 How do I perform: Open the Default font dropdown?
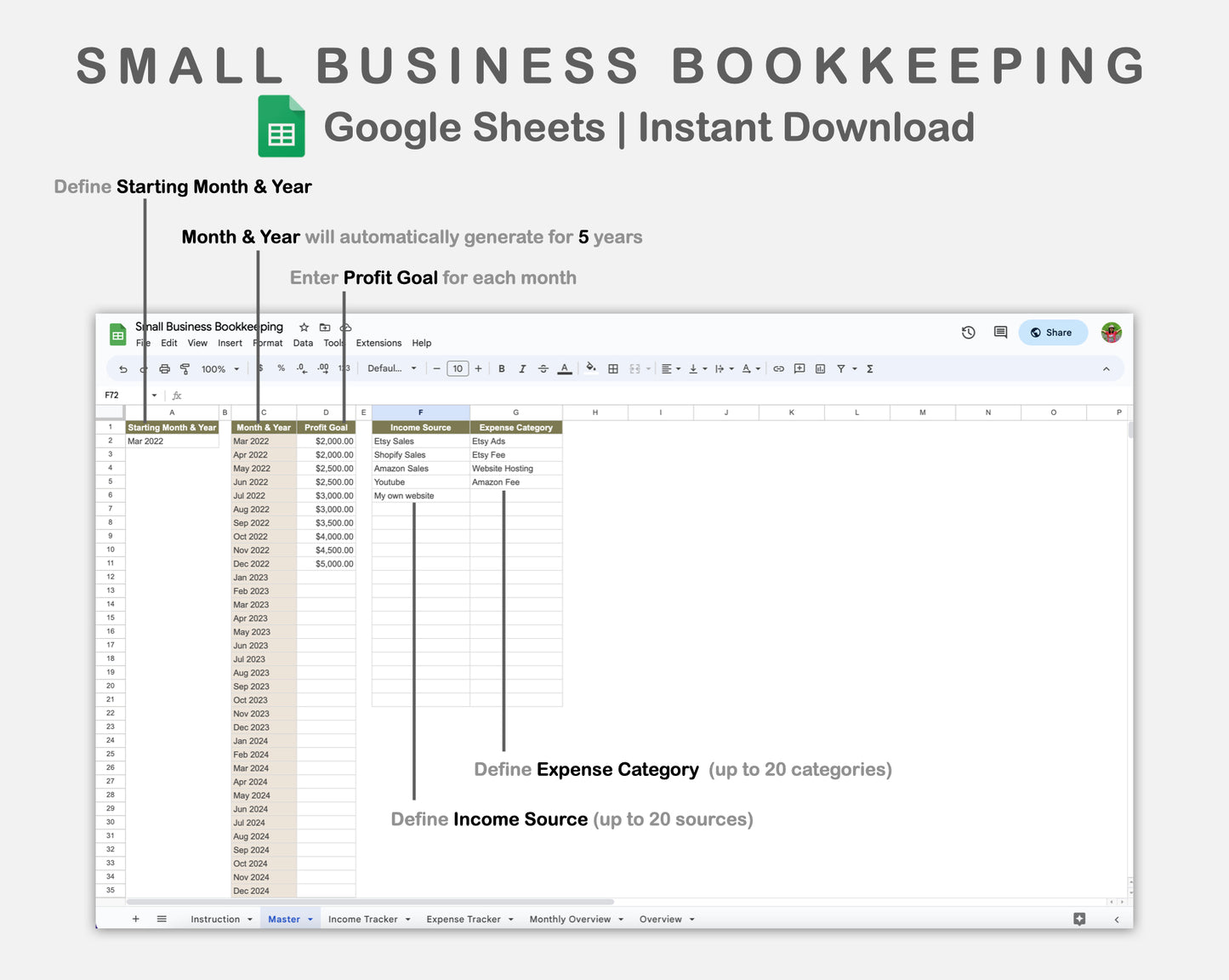pyautogui.click(x=391, y=369)
